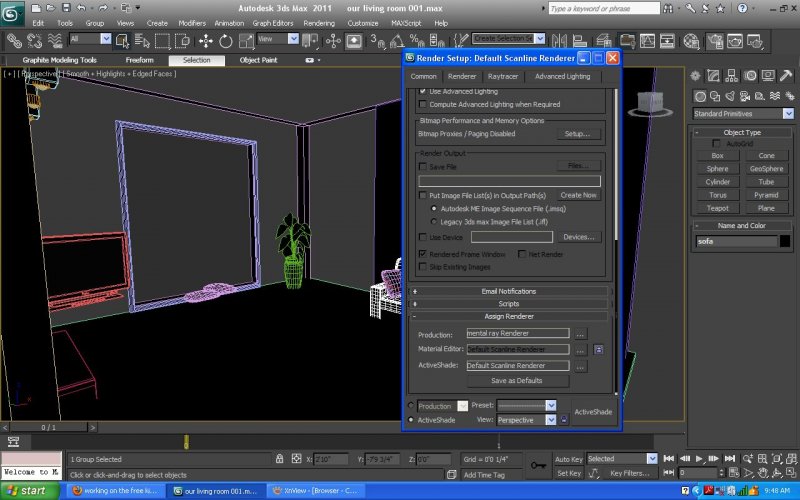Click the Set Keys key icon

coord(538,465)
